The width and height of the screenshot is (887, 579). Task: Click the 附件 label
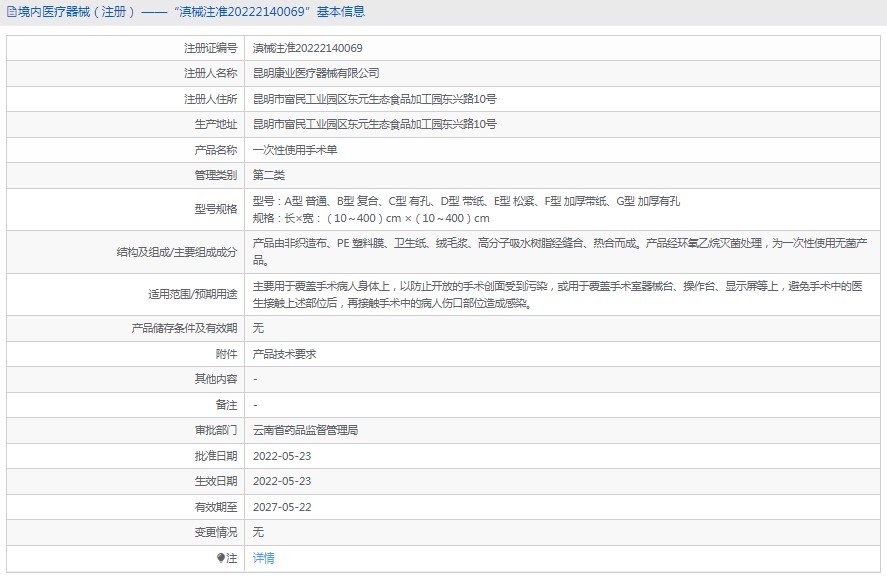coord(226,354)
